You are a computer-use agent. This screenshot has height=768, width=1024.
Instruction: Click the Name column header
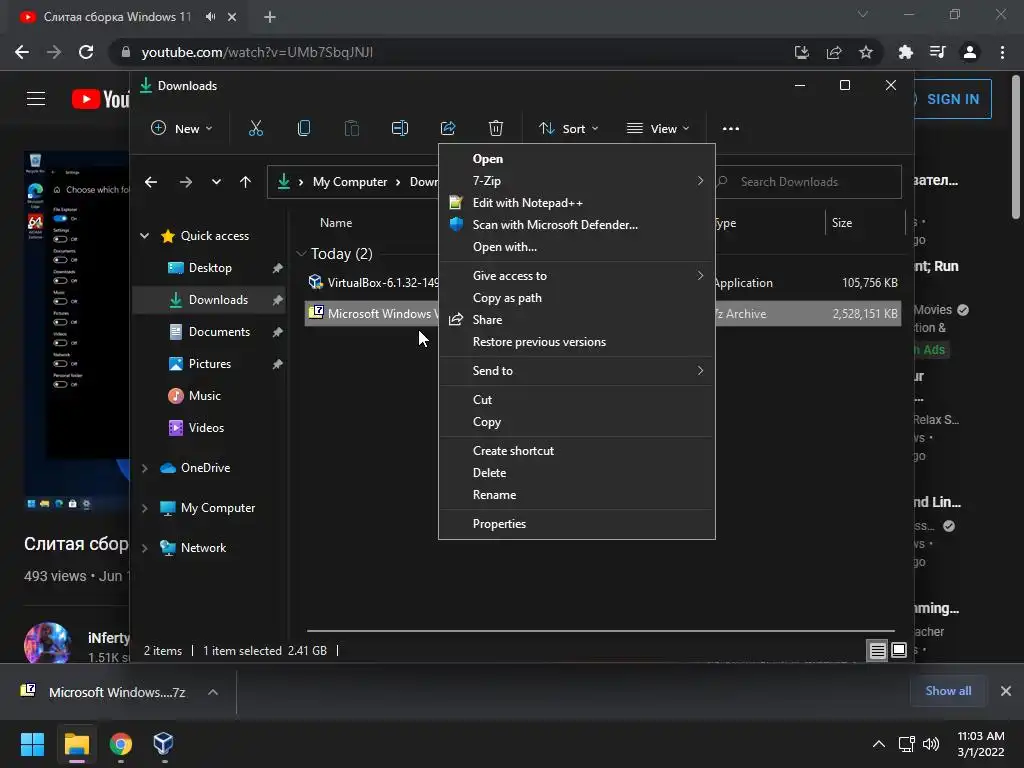pos(336,223)
